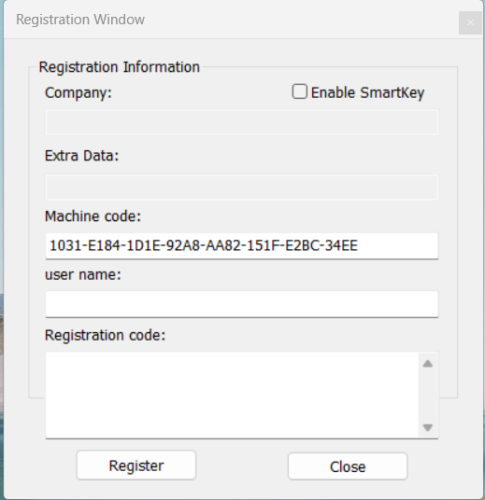Click the scrollbar up arrow in Registration code
This screenshot has height=500, width=485.
coord(428,364)
